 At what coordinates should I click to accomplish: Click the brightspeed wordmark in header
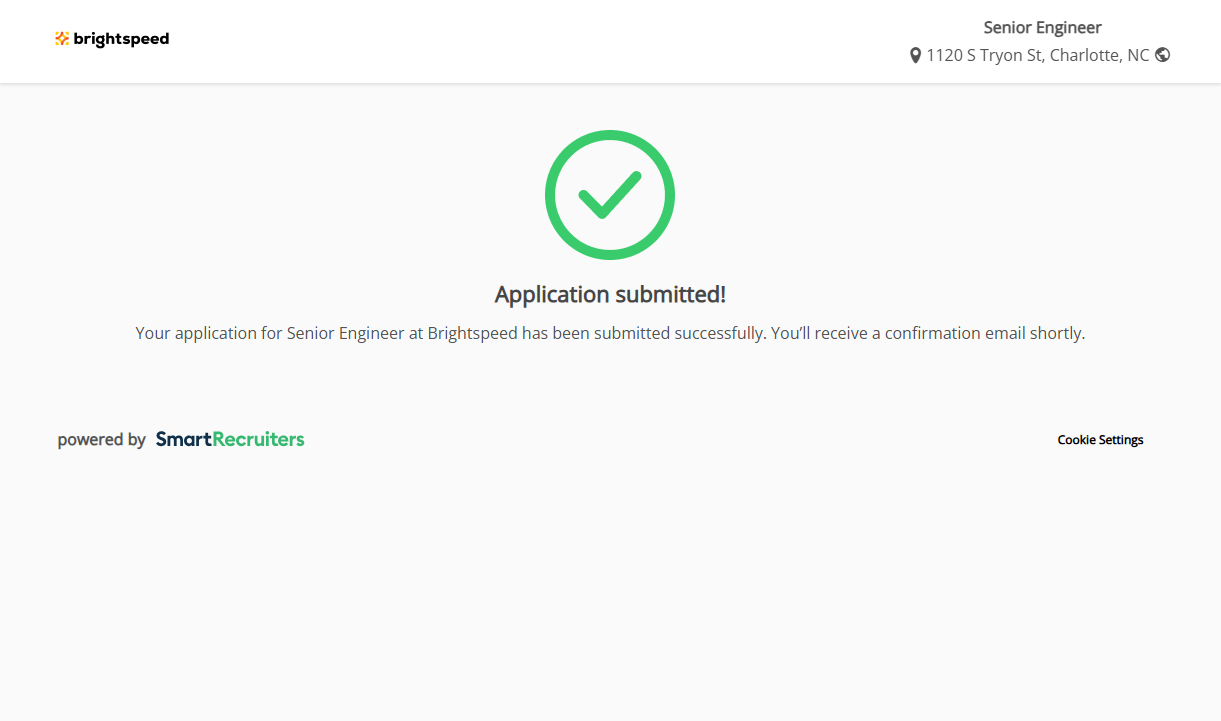tap(121, 39)
